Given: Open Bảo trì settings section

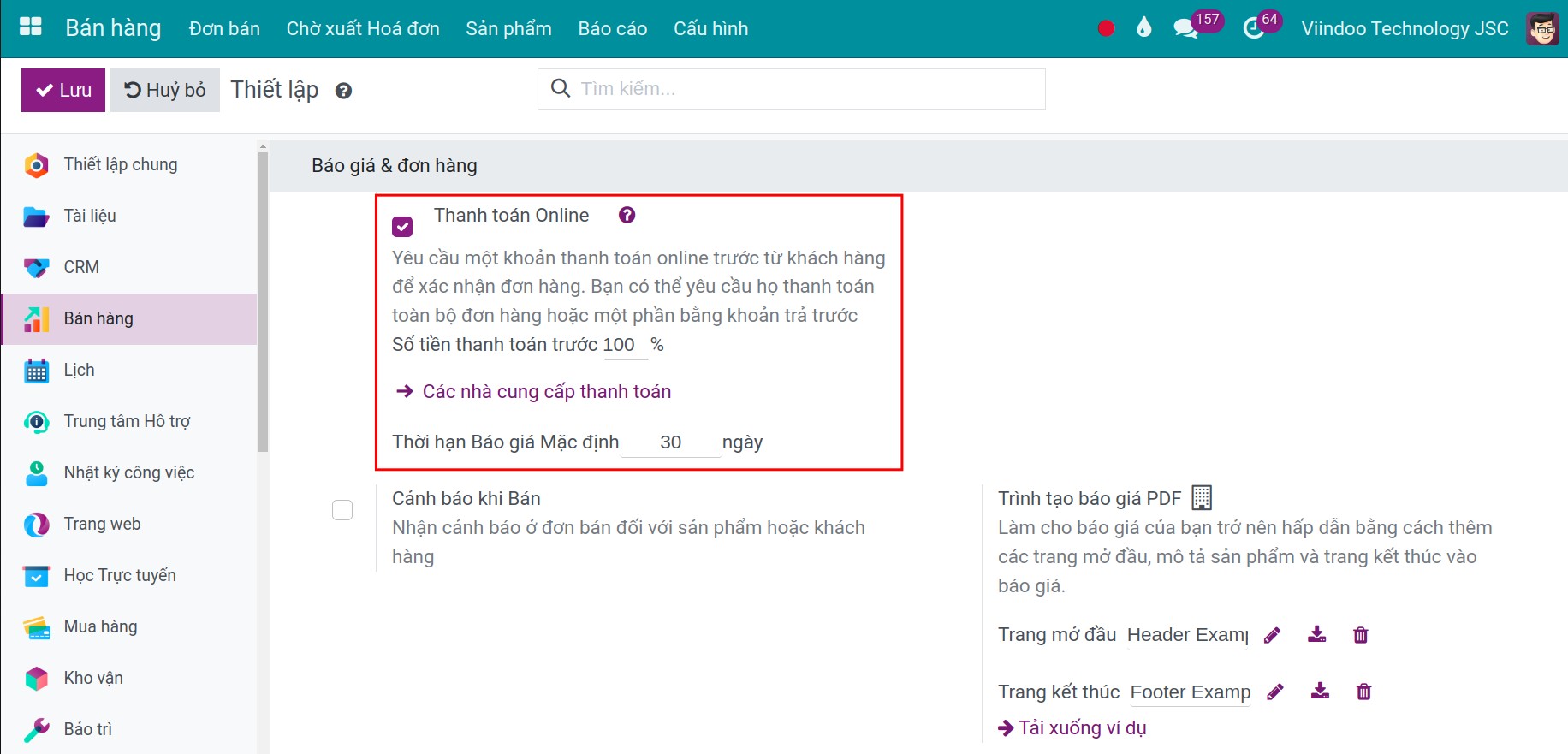Looking at the screenshot, I should [x=129, y=729].
